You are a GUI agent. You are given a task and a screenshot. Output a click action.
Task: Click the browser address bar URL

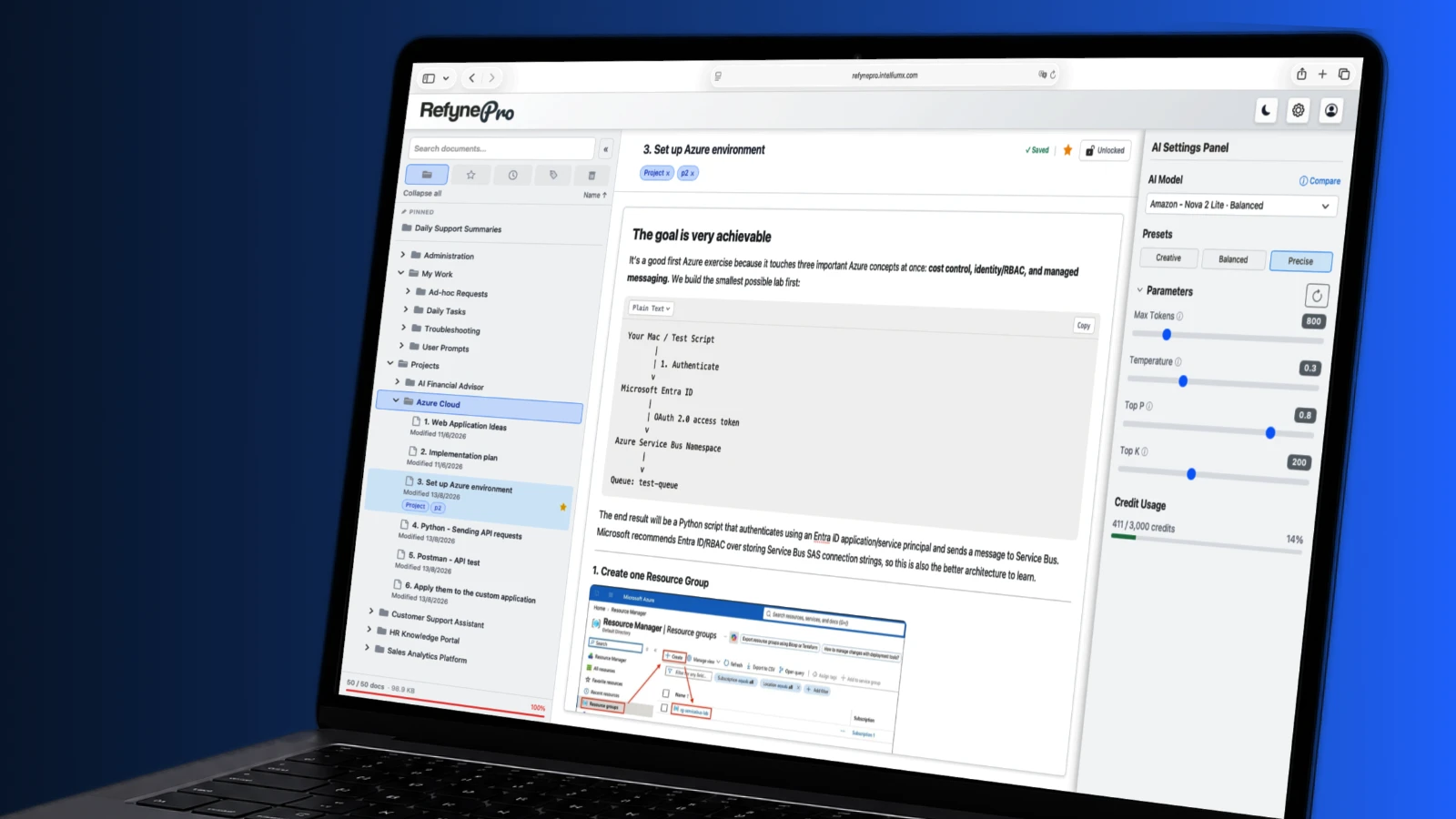coord(885,76)
